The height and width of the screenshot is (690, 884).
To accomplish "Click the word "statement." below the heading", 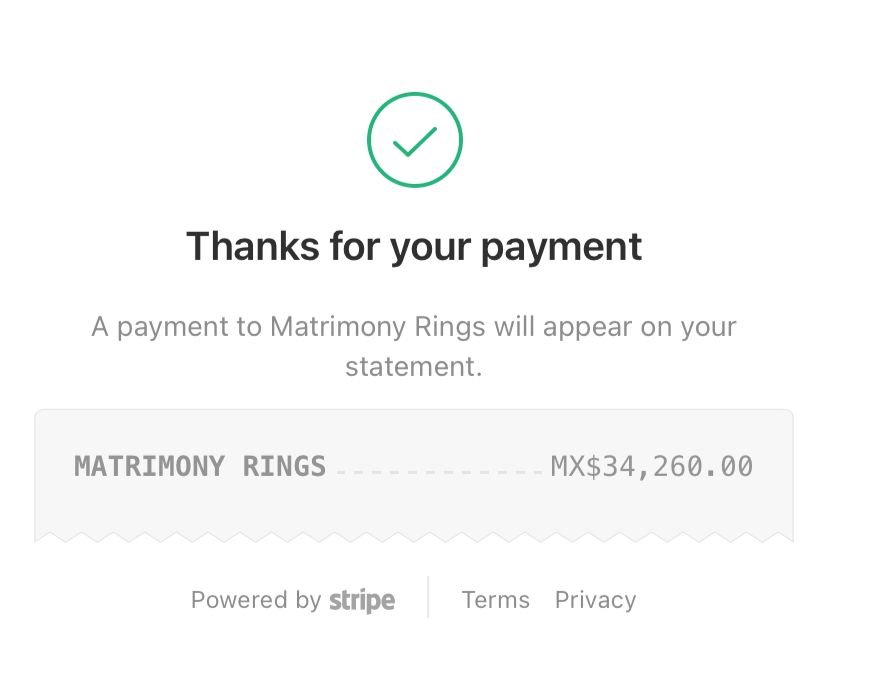I will coord(414,367).
